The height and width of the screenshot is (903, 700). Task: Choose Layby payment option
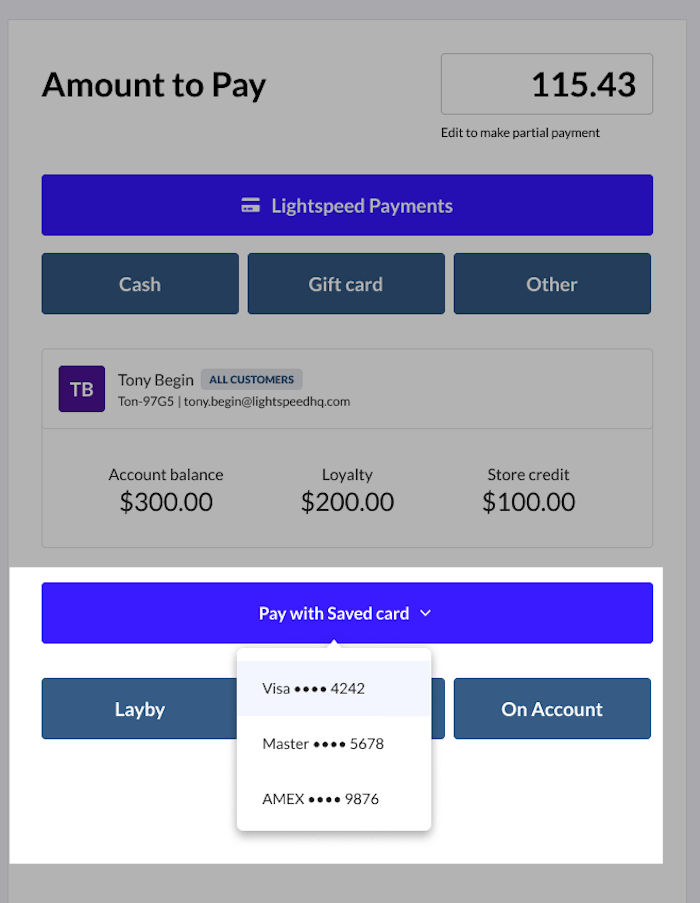click(x=139, y=709)
